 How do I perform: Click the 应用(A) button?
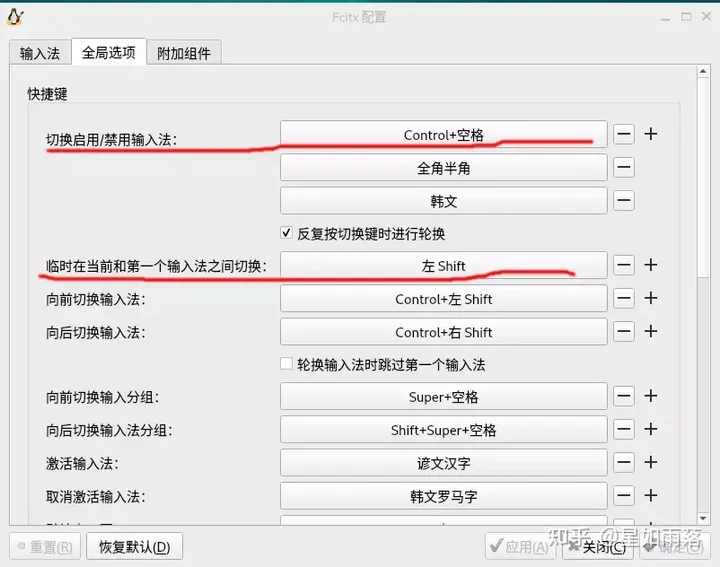click(520, 546)
